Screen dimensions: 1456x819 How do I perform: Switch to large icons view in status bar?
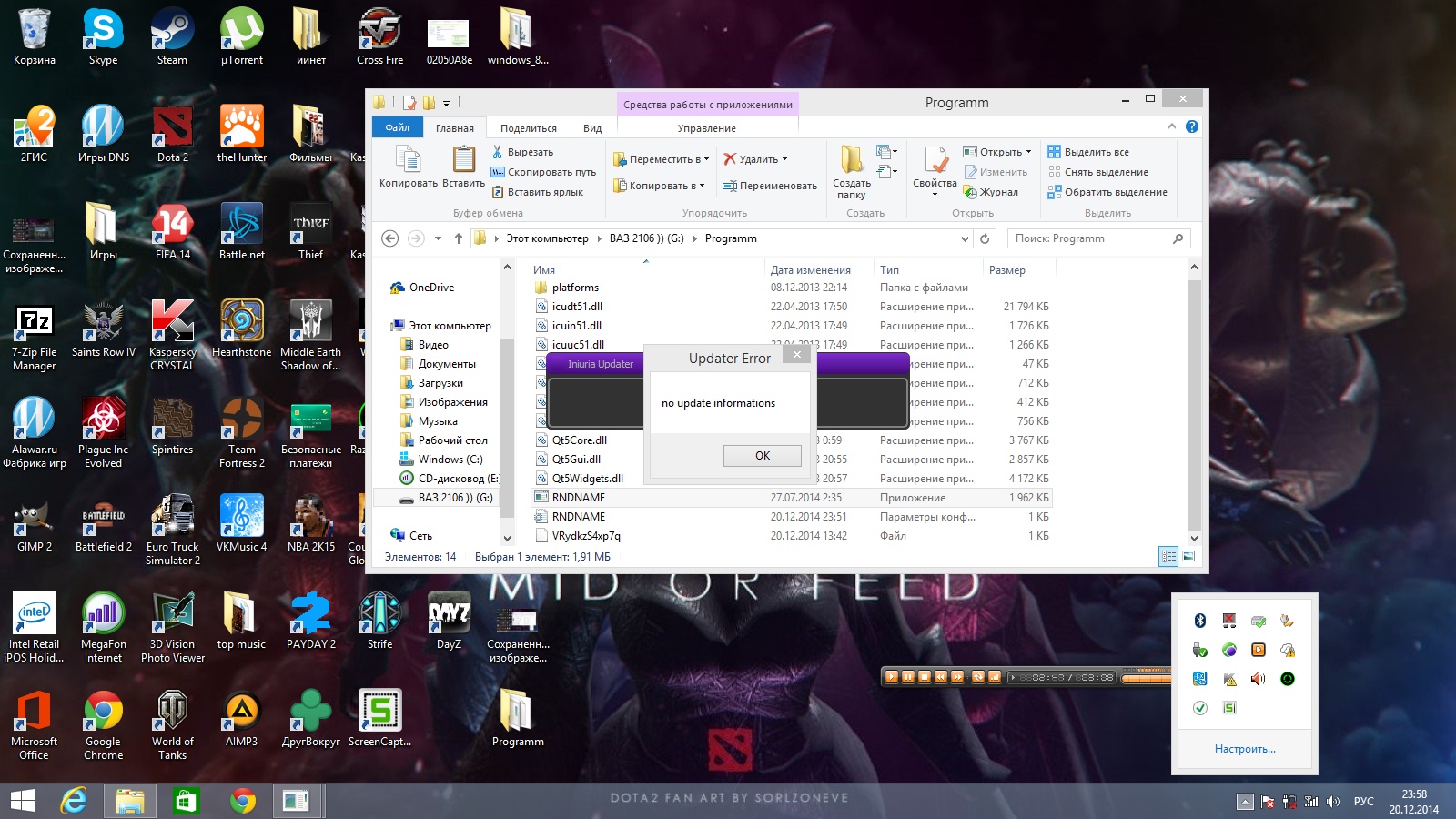click(1188, 556)
